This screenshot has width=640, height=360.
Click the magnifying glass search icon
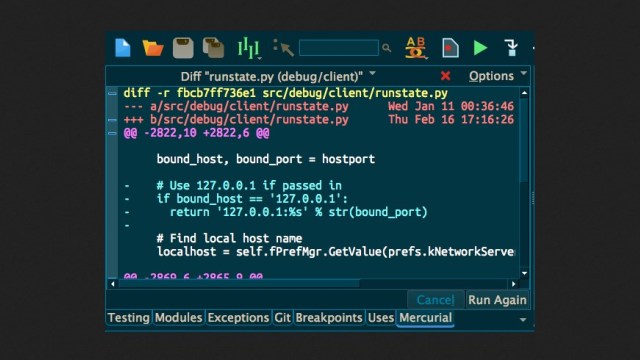pos(387,48)
